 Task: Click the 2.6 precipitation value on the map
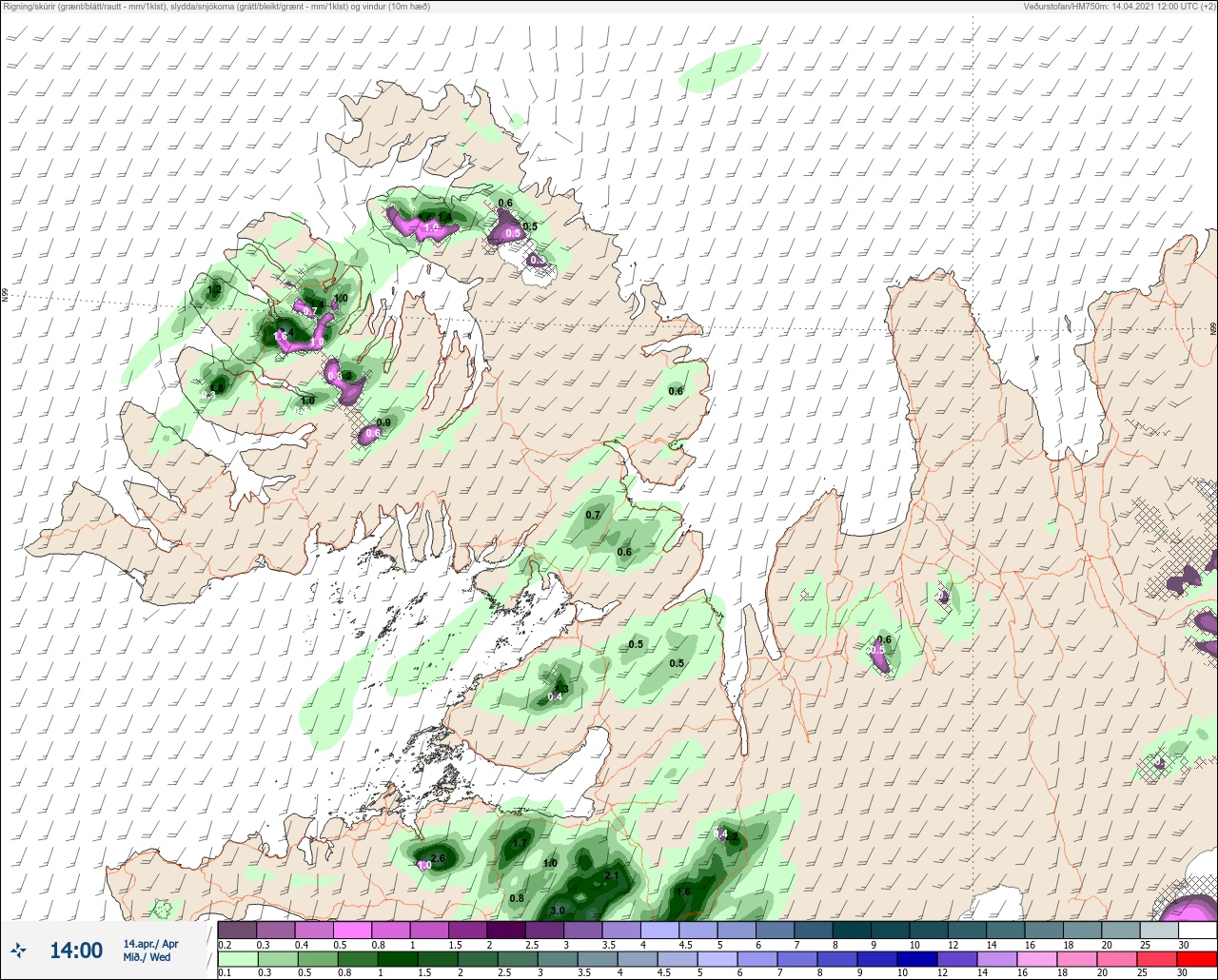pos(439,858)
